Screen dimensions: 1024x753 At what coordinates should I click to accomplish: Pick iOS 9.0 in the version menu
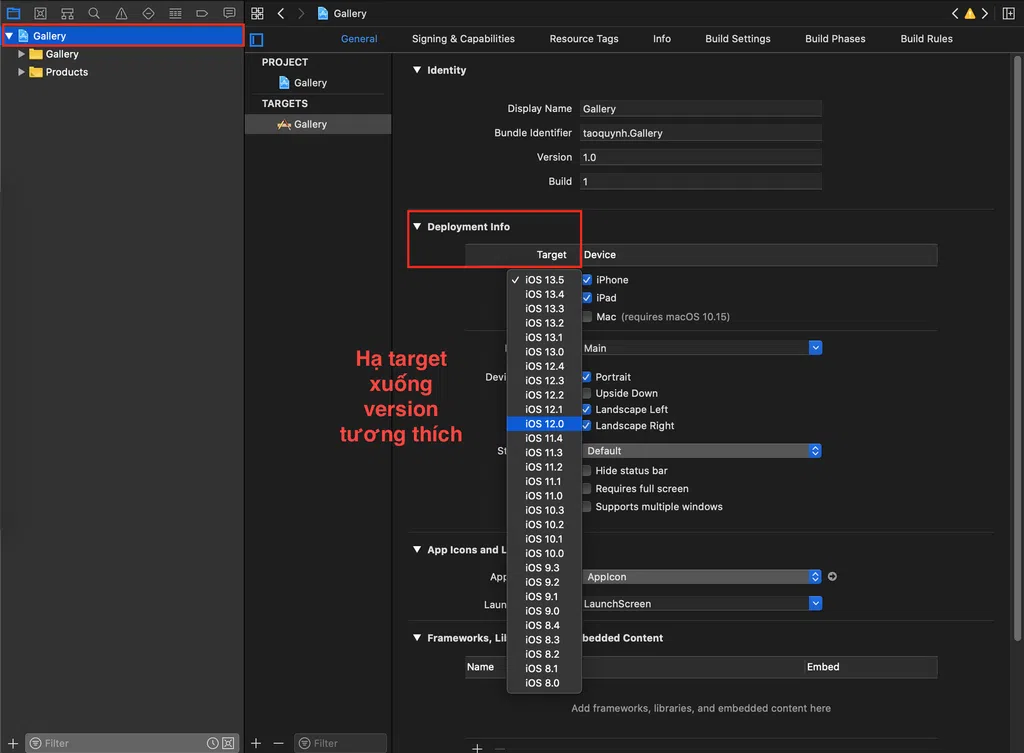[544, 611]
